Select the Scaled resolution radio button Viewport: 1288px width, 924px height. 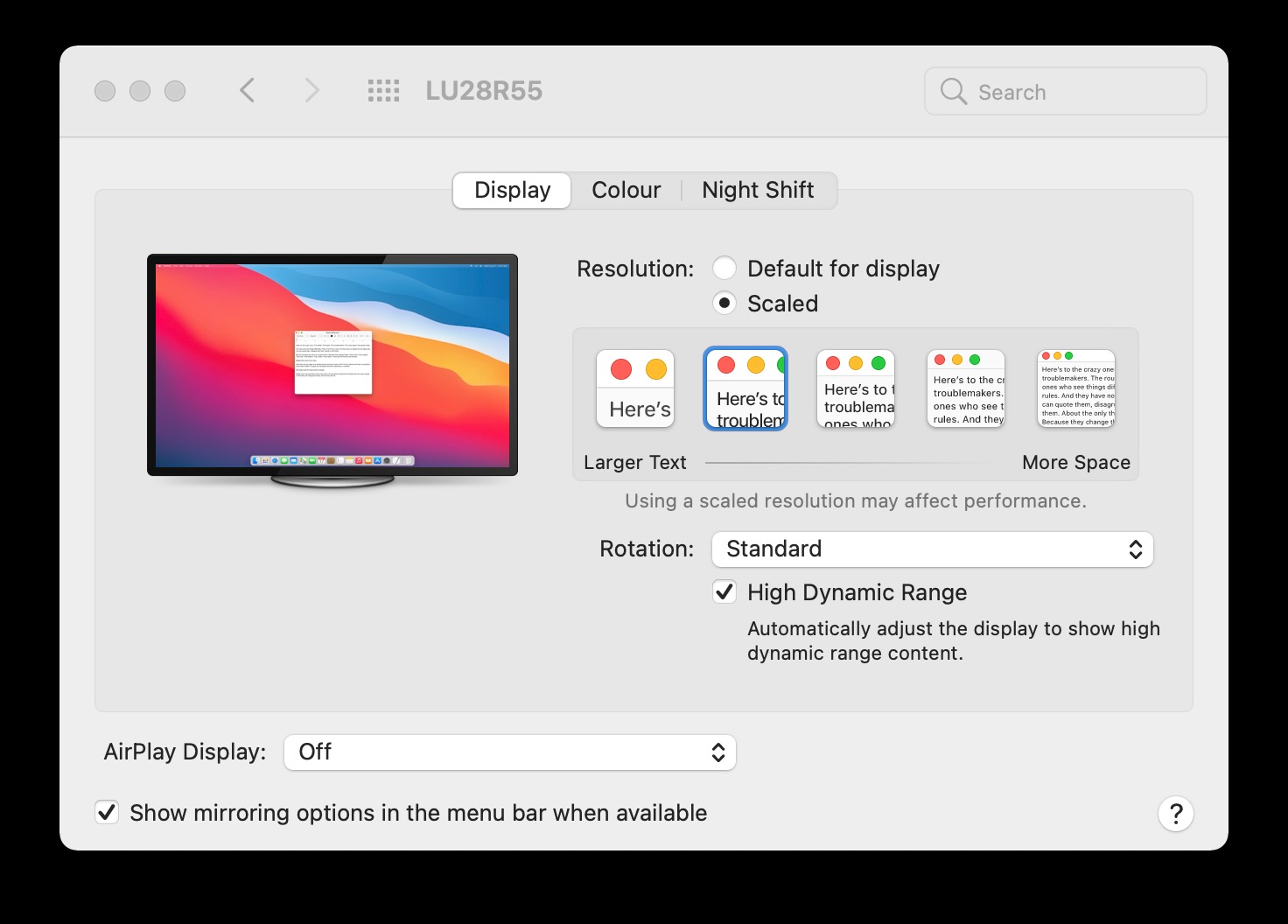tap(724, 304)
